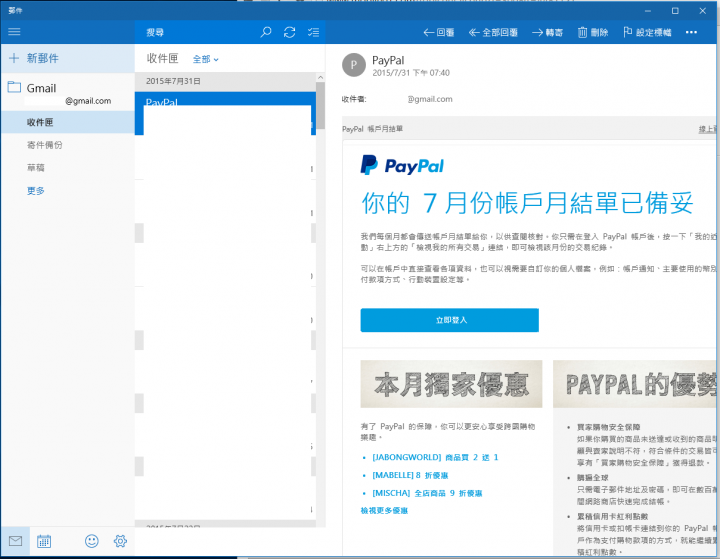Image resolution: width=720 pixels, height=559 pixels.
Task: Set flag on the PayPal email
Action: (647, 32)
